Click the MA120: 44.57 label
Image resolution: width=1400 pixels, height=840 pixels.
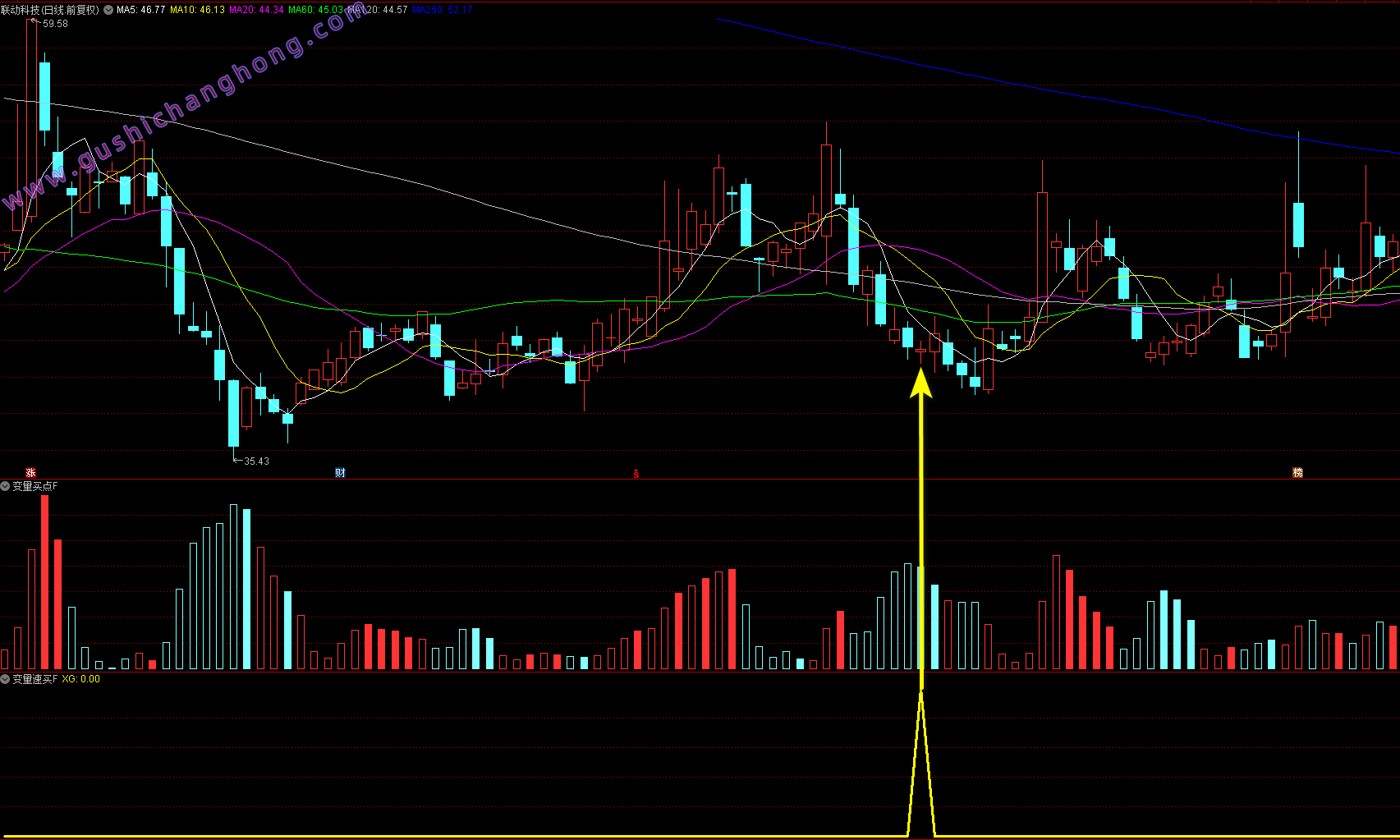click(x=378, y=10)
